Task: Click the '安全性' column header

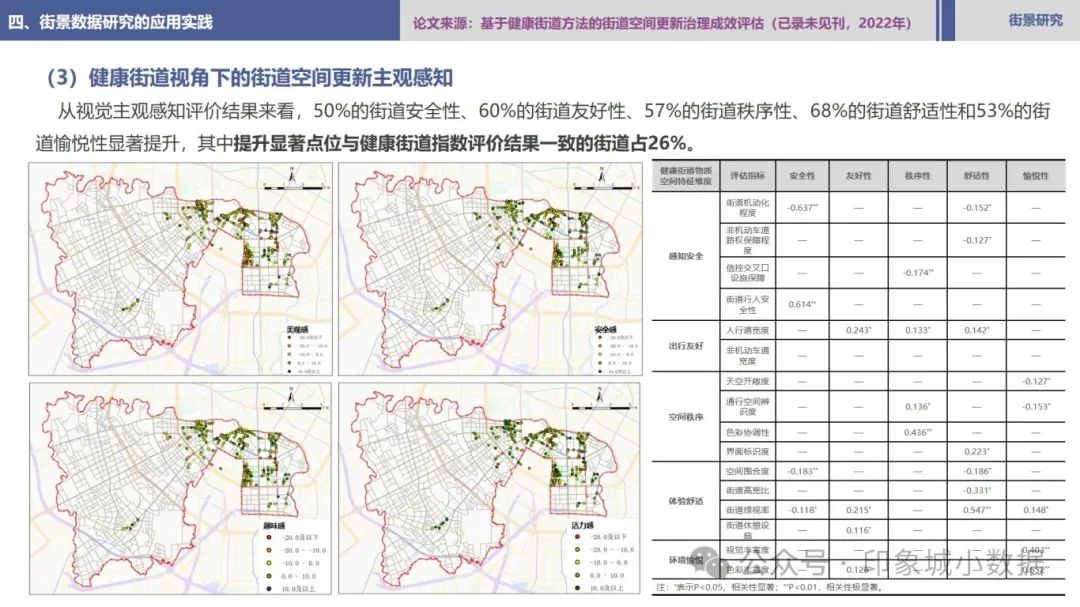Action: pyautogui.click(x=802, y=176)
